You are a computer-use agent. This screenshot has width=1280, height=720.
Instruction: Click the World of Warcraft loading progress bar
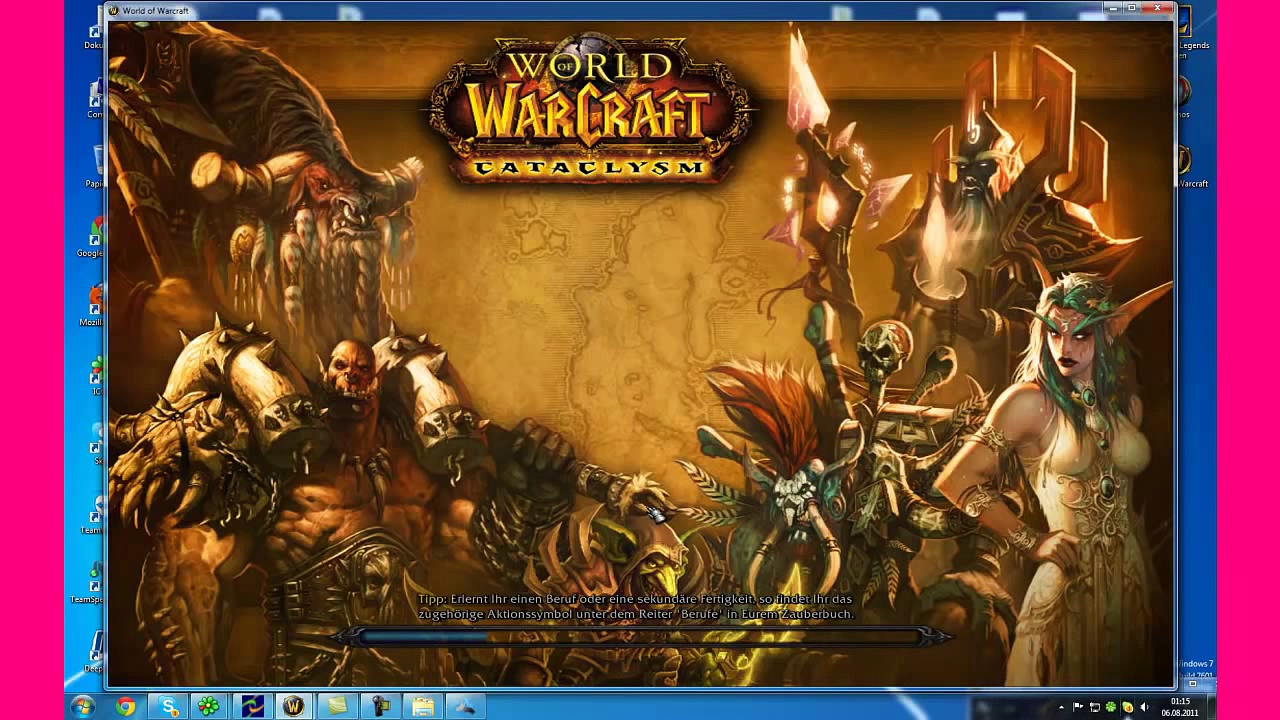(640, 635)
